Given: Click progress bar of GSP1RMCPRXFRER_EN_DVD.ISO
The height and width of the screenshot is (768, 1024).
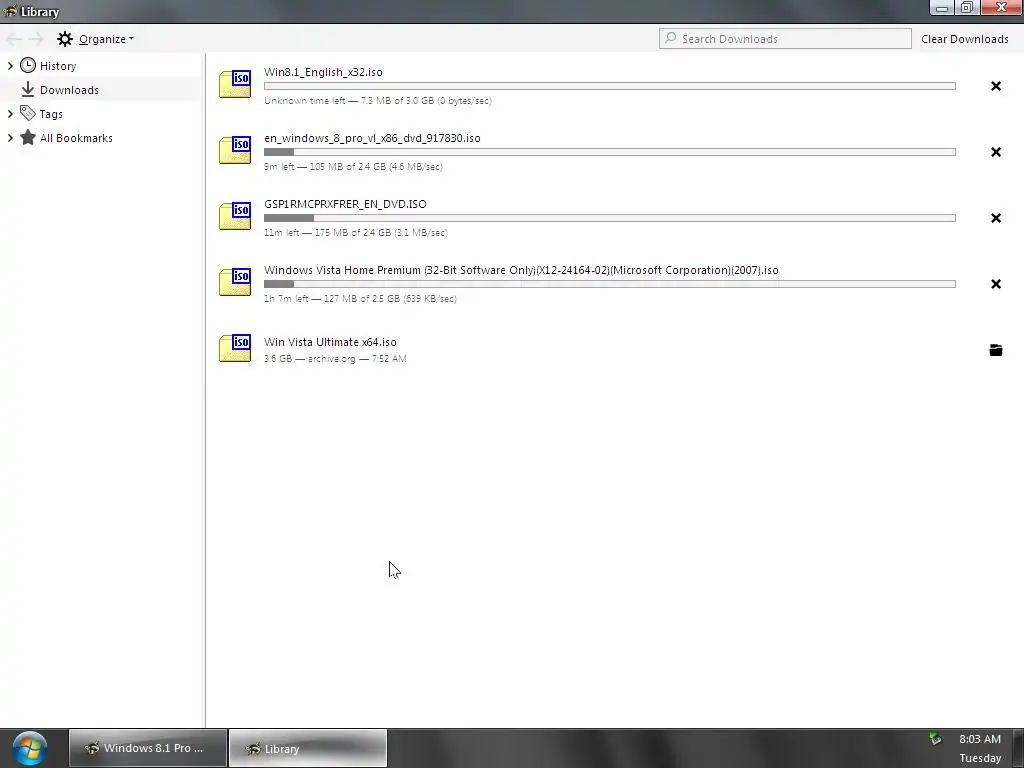Looking at the screenshot, I should [609, 217].
